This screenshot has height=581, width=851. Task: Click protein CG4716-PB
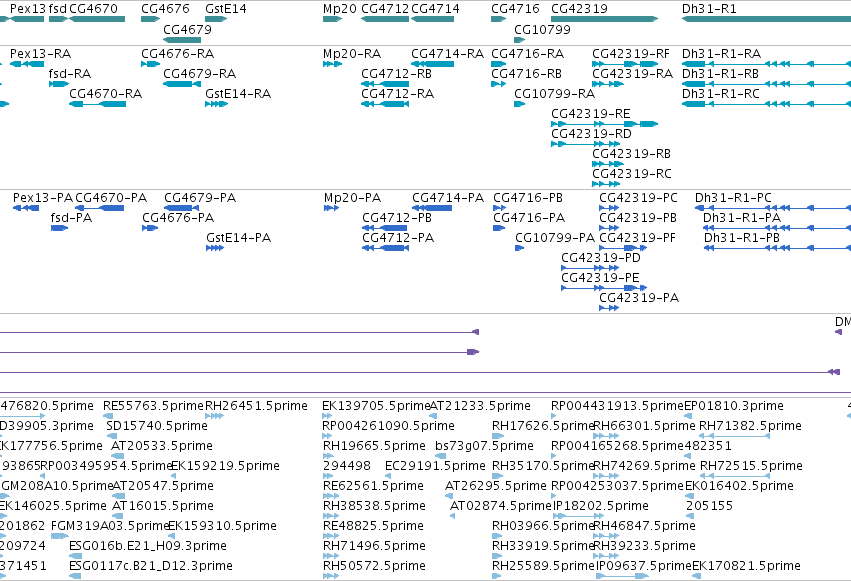pos(528,198)
